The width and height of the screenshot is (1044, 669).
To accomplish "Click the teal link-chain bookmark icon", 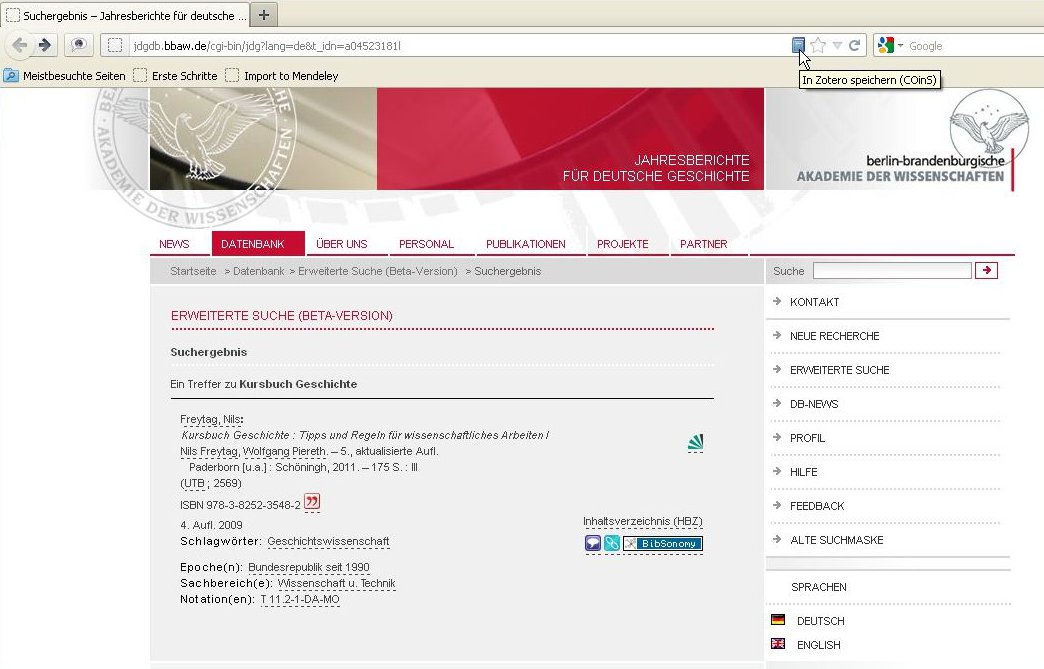I will click(611, 543).
